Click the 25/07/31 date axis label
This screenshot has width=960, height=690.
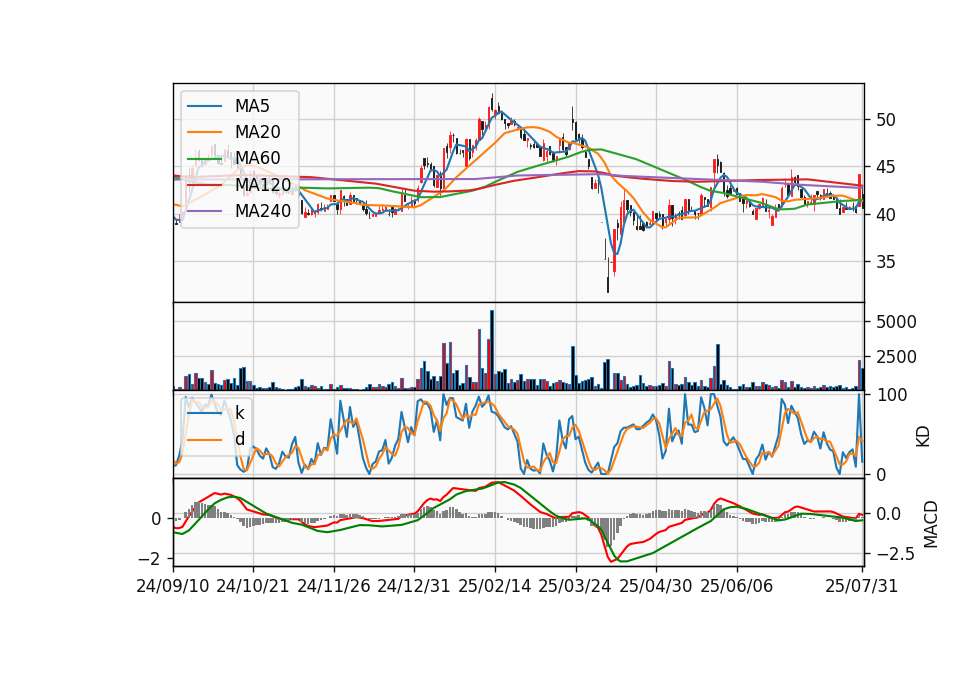[x=861, y=586]
